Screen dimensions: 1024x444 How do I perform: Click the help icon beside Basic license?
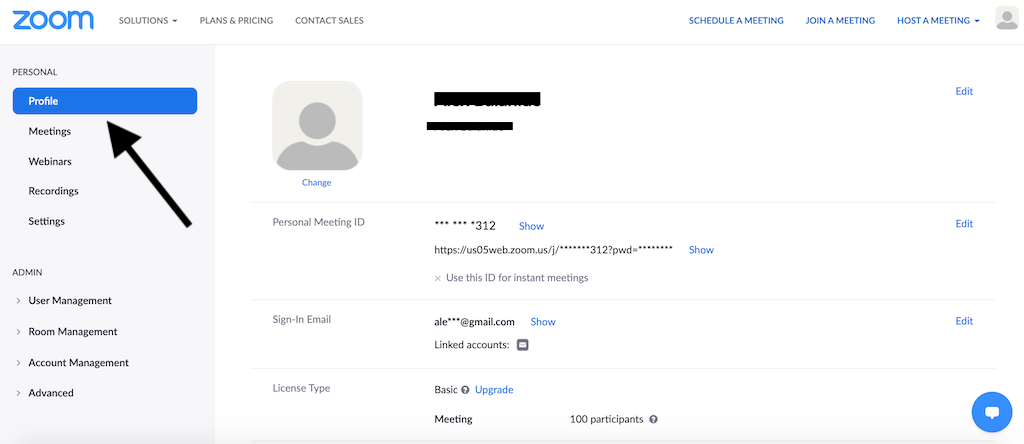point(466,390)
